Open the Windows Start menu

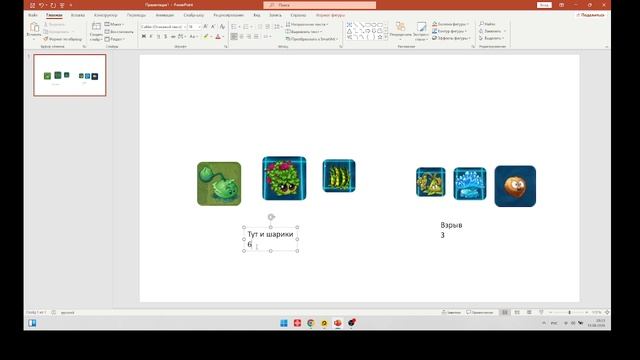pos(284,323)
